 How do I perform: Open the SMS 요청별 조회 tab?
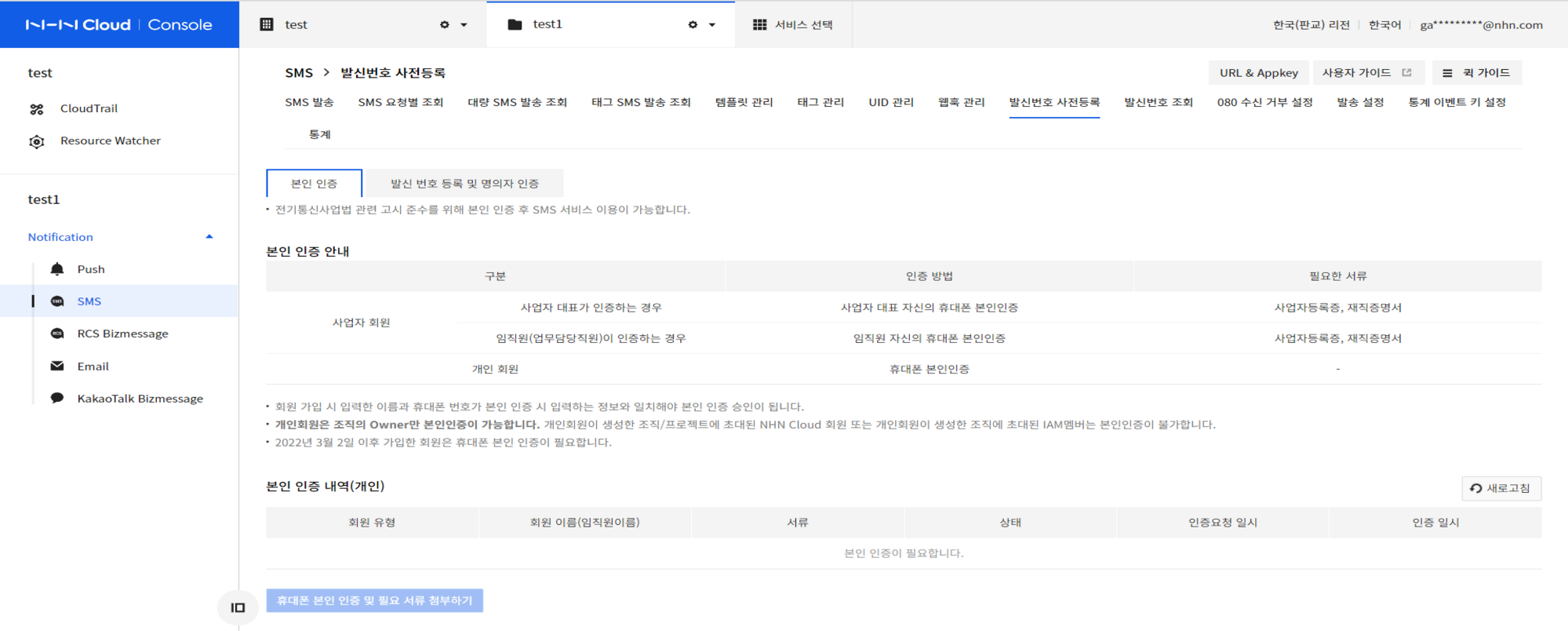pos(401,102)
